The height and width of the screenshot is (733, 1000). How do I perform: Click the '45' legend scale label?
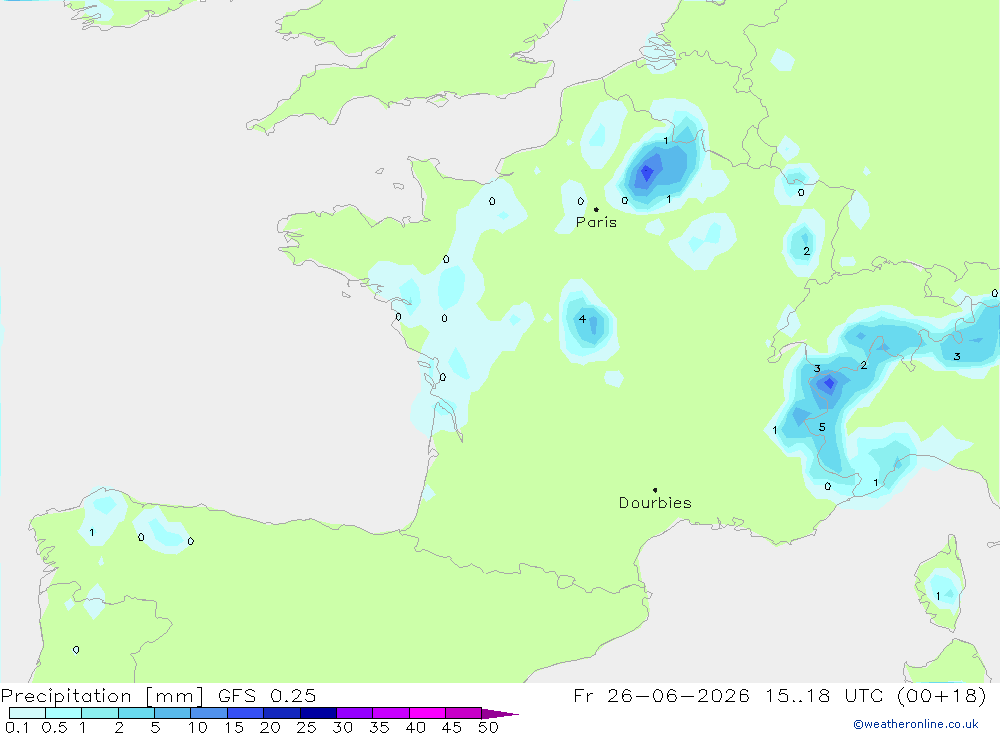pos(452,727)
